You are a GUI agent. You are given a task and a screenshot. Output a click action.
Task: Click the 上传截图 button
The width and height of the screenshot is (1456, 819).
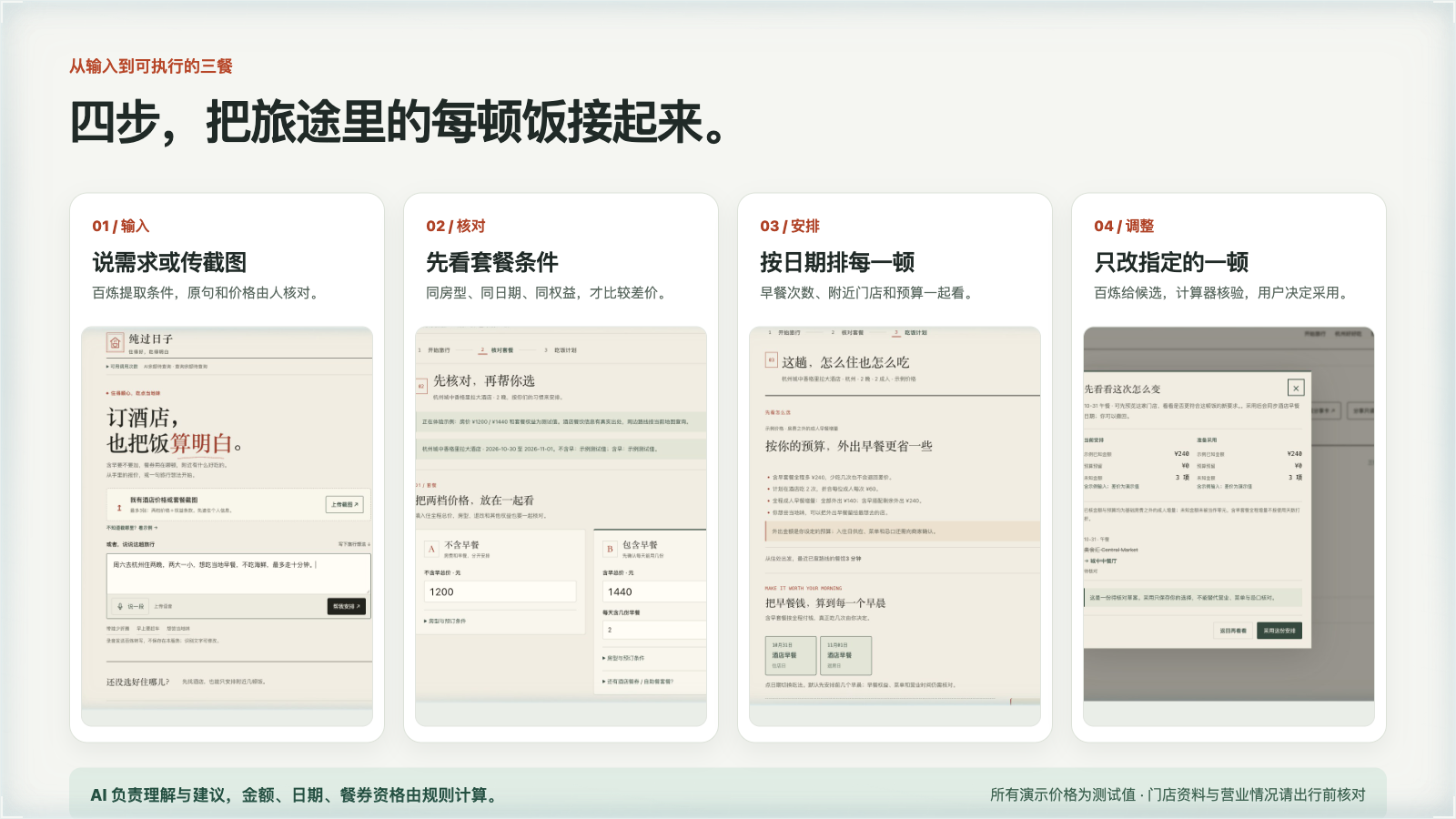(345, 504)
